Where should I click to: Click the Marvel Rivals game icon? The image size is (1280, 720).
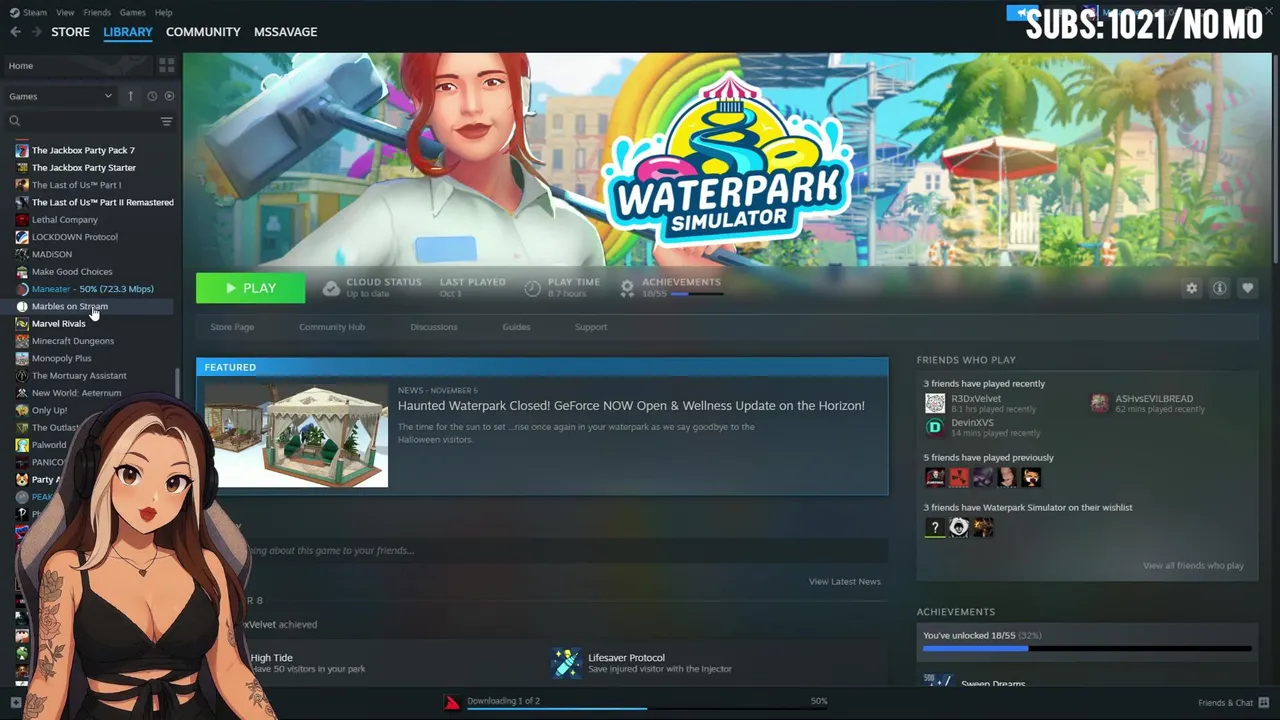click(x=22, y=324)
